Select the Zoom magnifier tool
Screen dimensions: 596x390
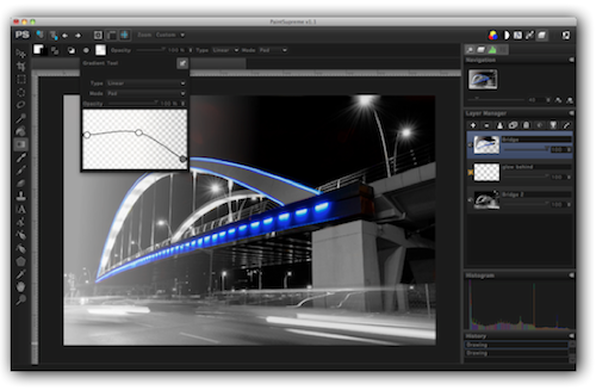(x=21, y=300)
